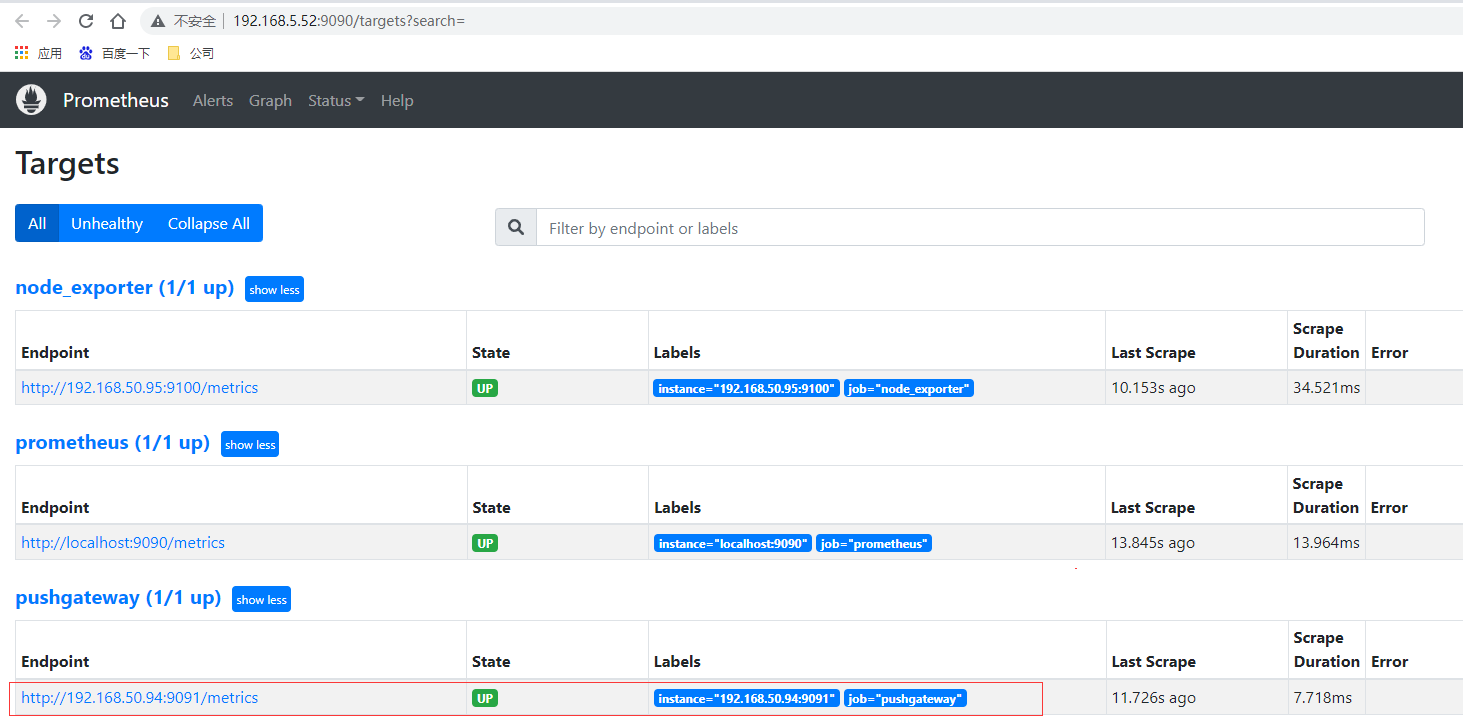Open the 公司 bookmark folder
The height and width of the screenshot is (724, 1463).
pyautogui.click(x=190, y=53)
